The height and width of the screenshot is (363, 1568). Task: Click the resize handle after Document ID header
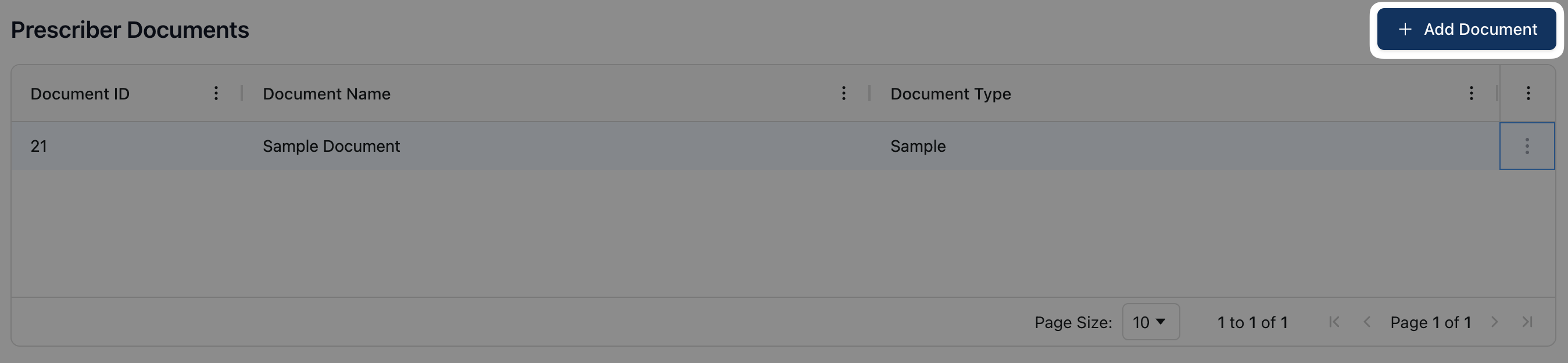click(242, 93)
